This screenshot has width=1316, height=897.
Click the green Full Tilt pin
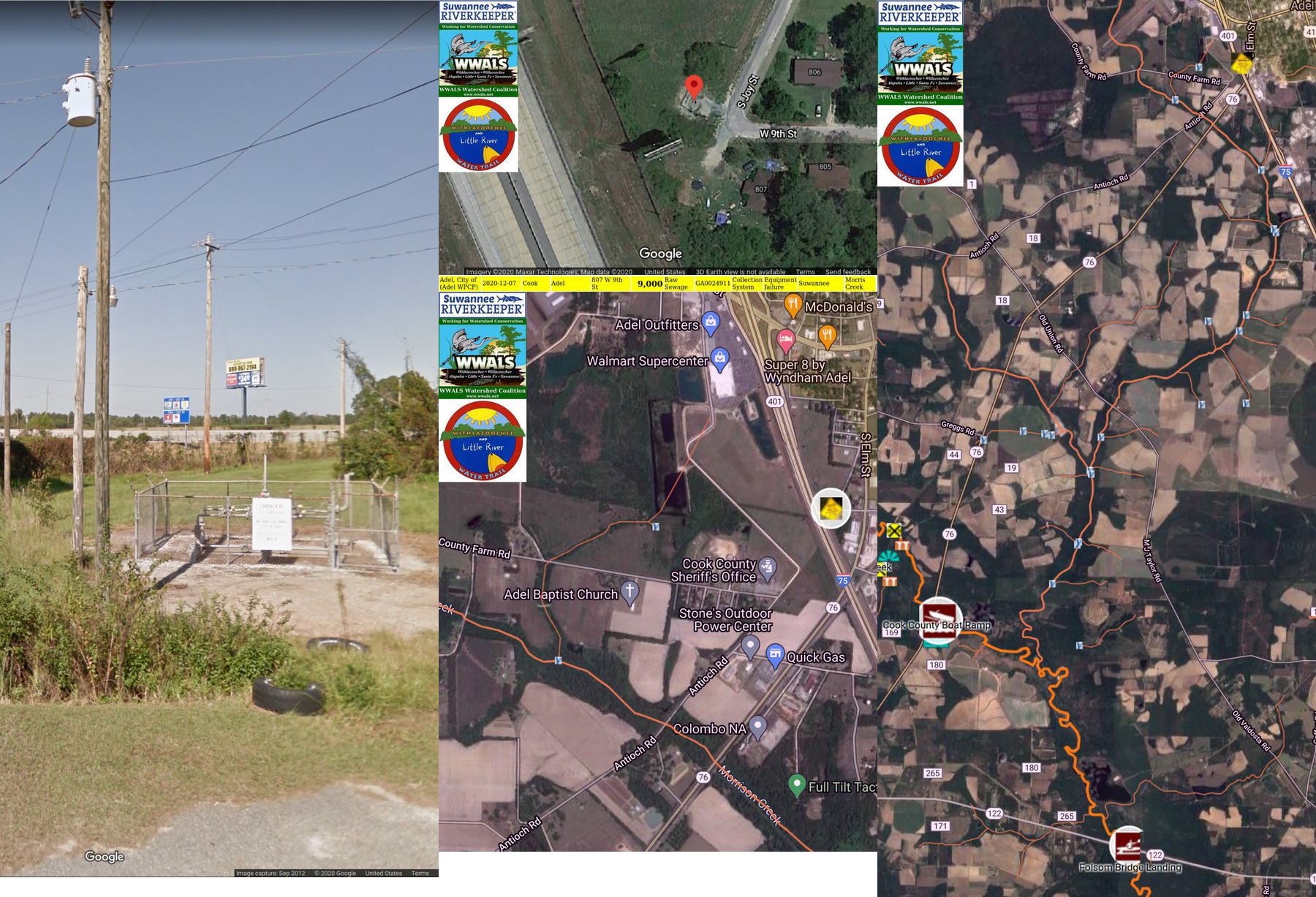(797, 785)
